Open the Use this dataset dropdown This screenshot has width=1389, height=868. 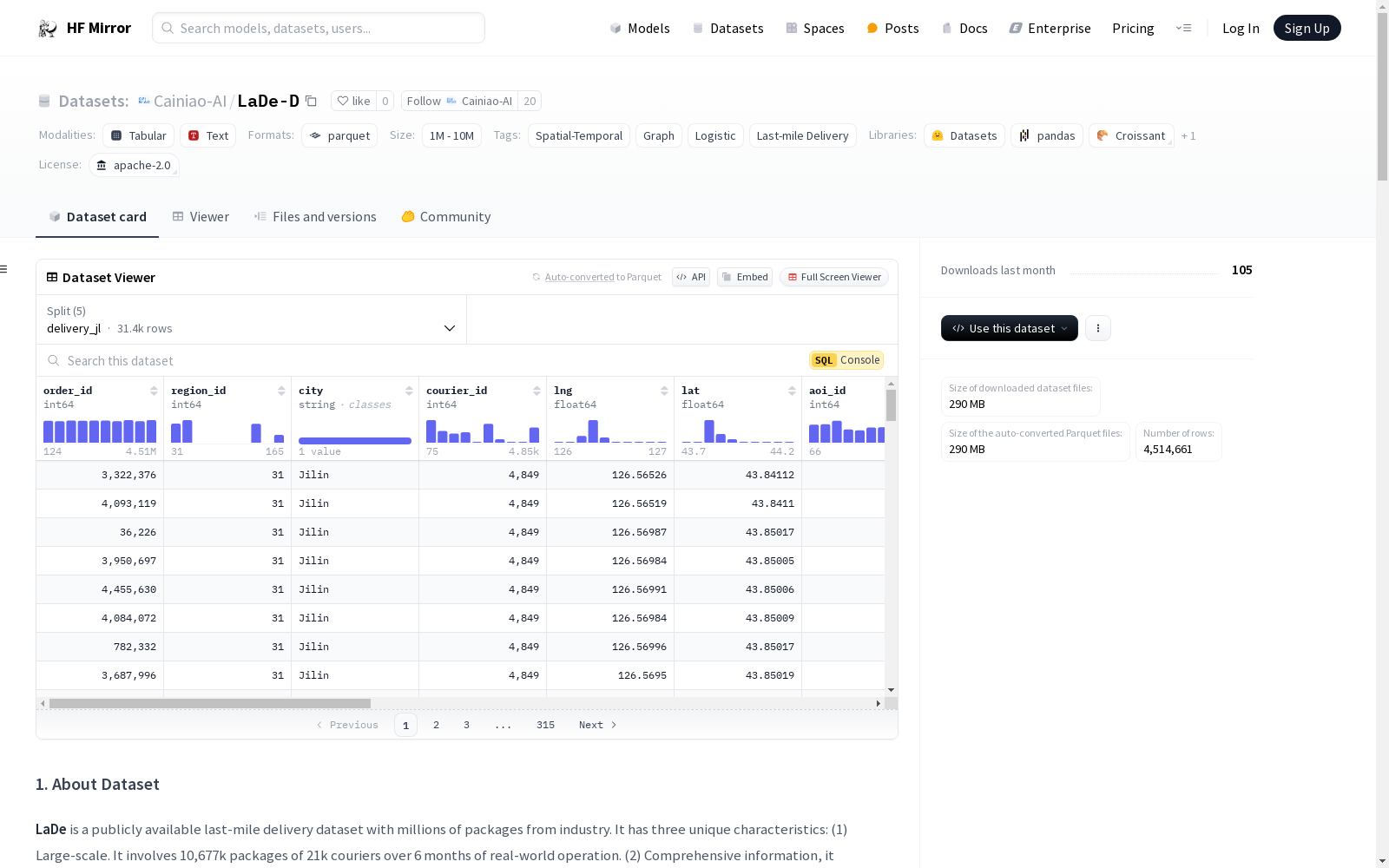tap(1010, 328)
